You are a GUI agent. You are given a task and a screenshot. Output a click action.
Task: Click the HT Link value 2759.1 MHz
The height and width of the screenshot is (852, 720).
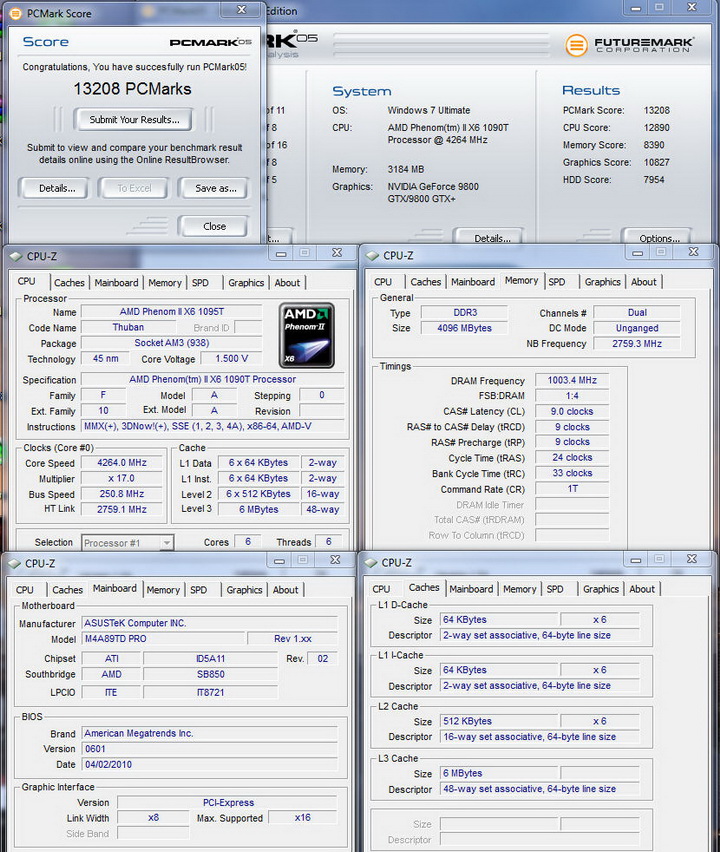(122, 509)
